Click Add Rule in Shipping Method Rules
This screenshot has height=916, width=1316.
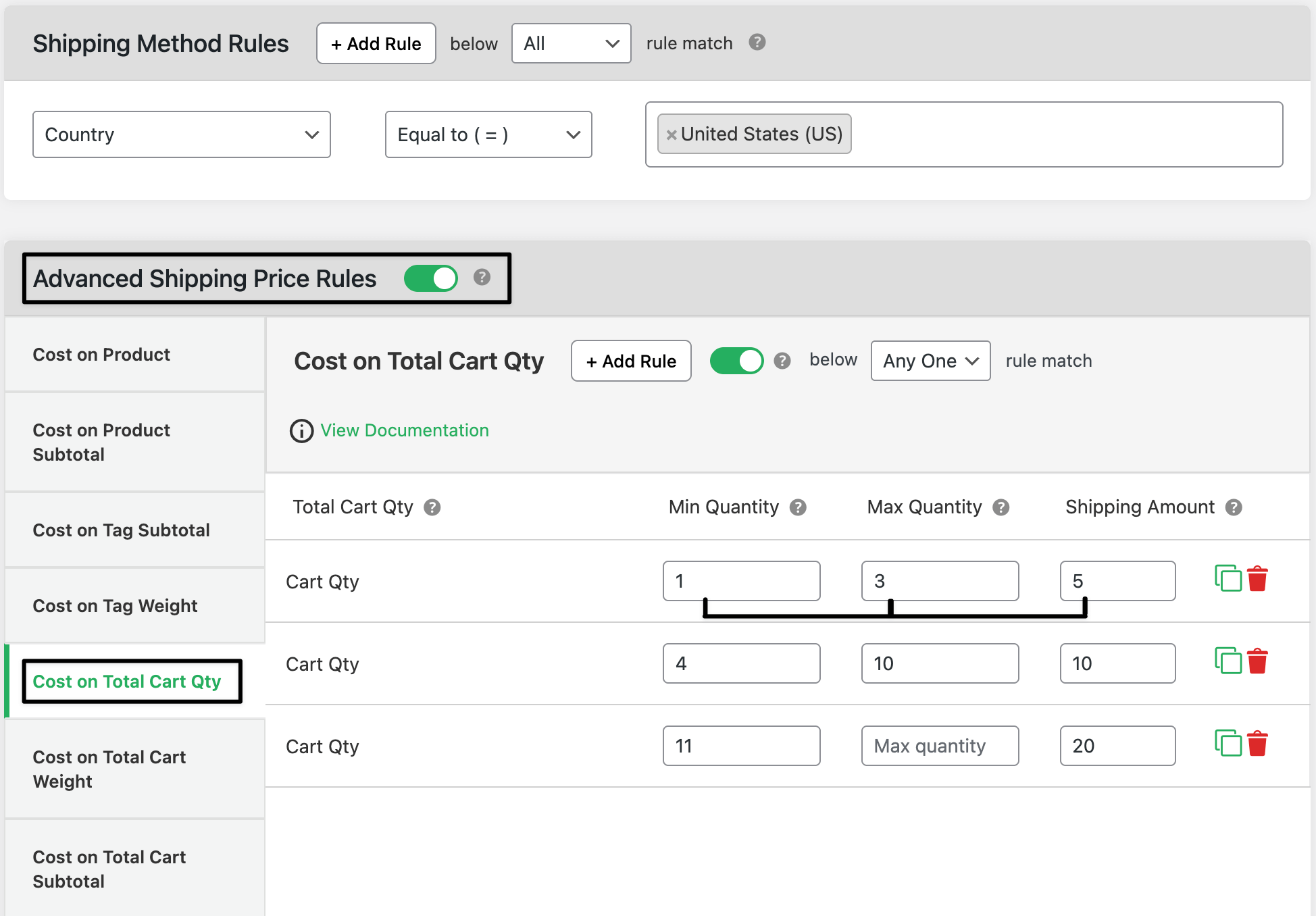(x=376, y=44)
